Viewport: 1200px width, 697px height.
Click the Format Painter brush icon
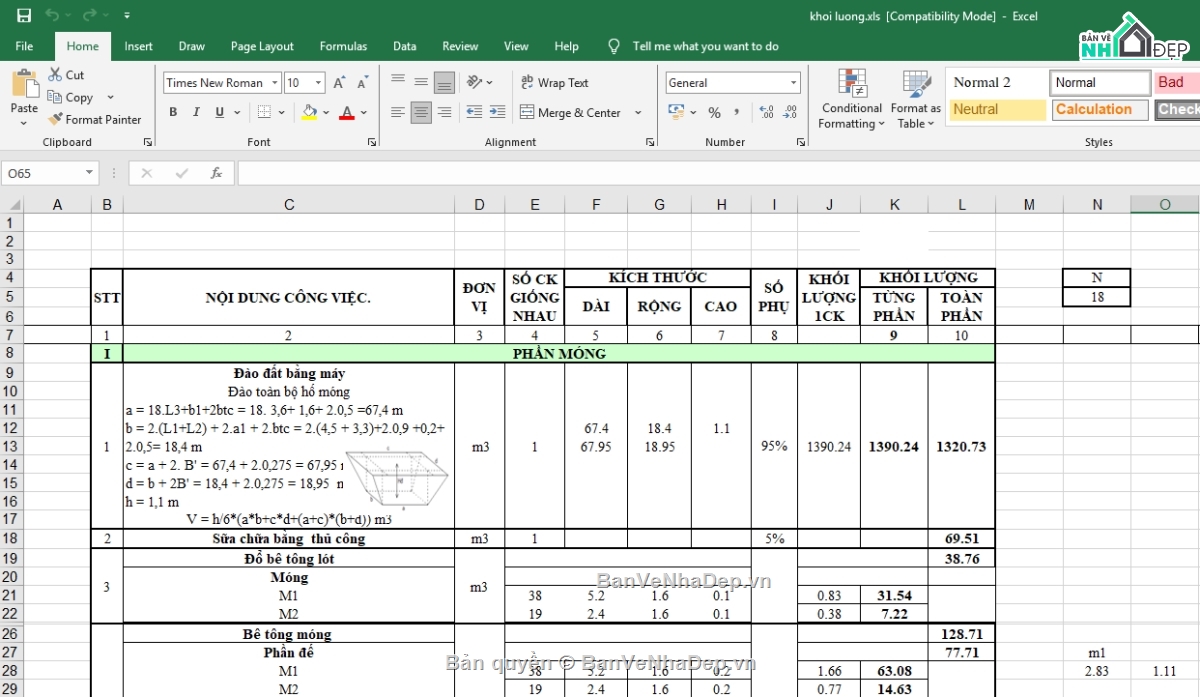(56, 119)
